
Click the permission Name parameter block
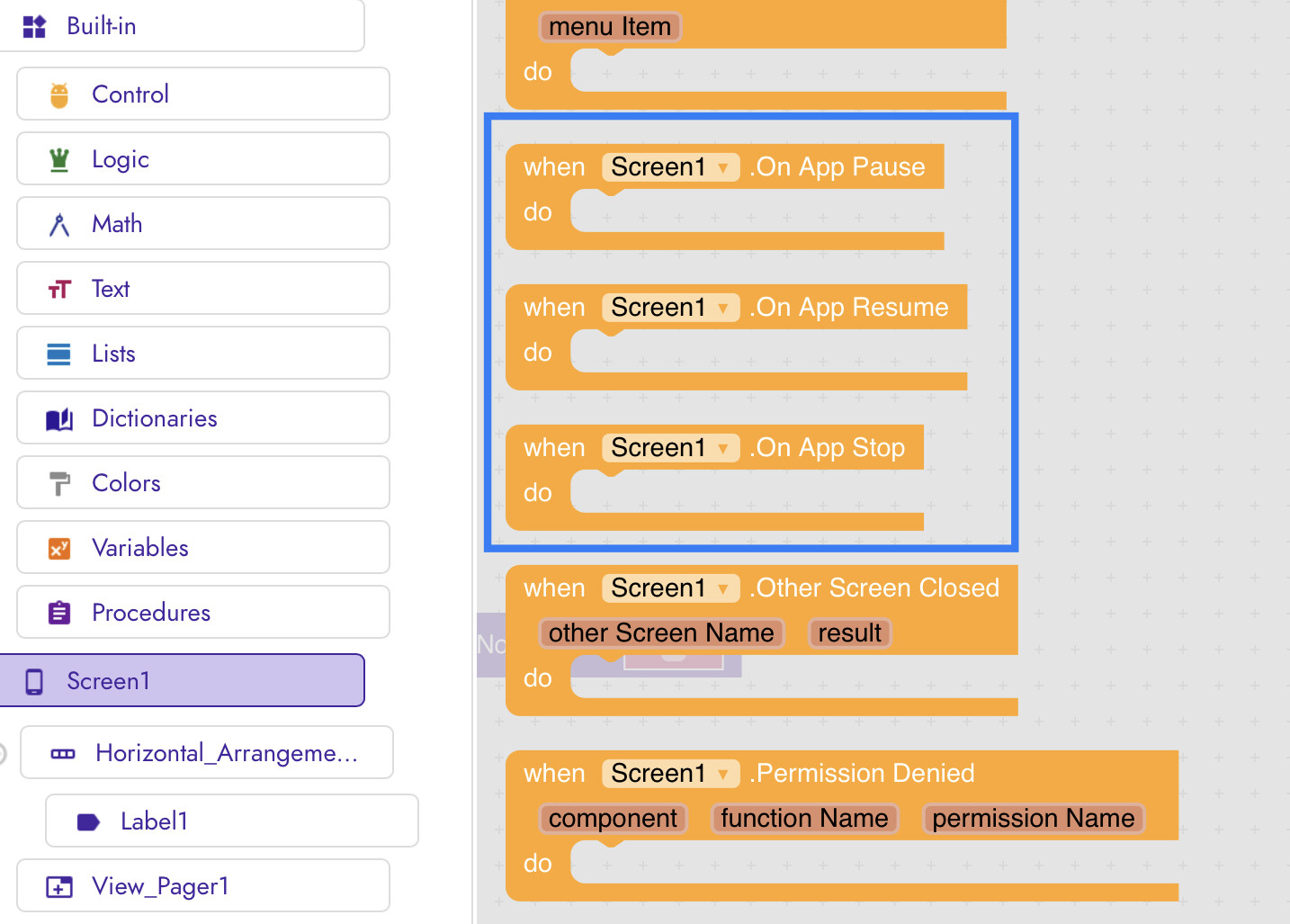coord(1033,819)
